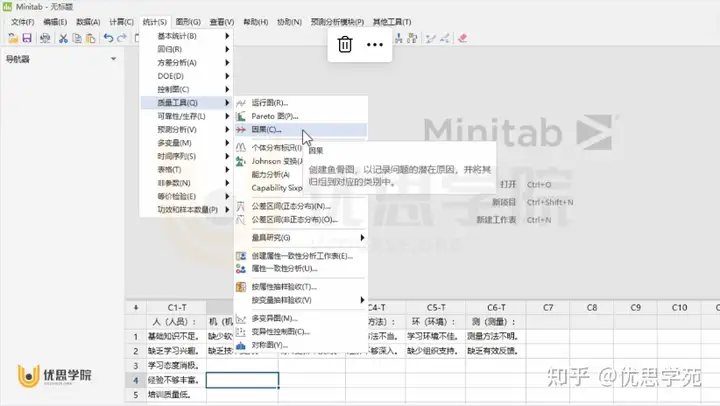The width and height of the screenshot is (720, 406).
Task: Click the 新项目 link
Action: click(x=504, y=202)
